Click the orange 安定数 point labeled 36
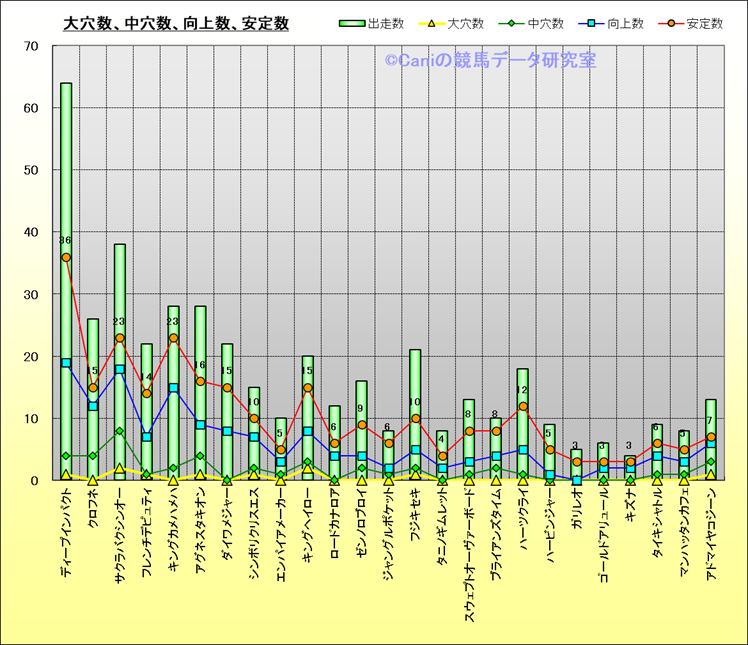This screenshot has height=645, width=748. click(x=66, y=257)
